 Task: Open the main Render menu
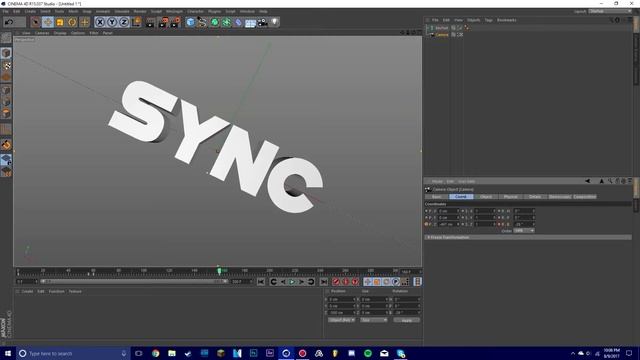click(x=140, y=11)
